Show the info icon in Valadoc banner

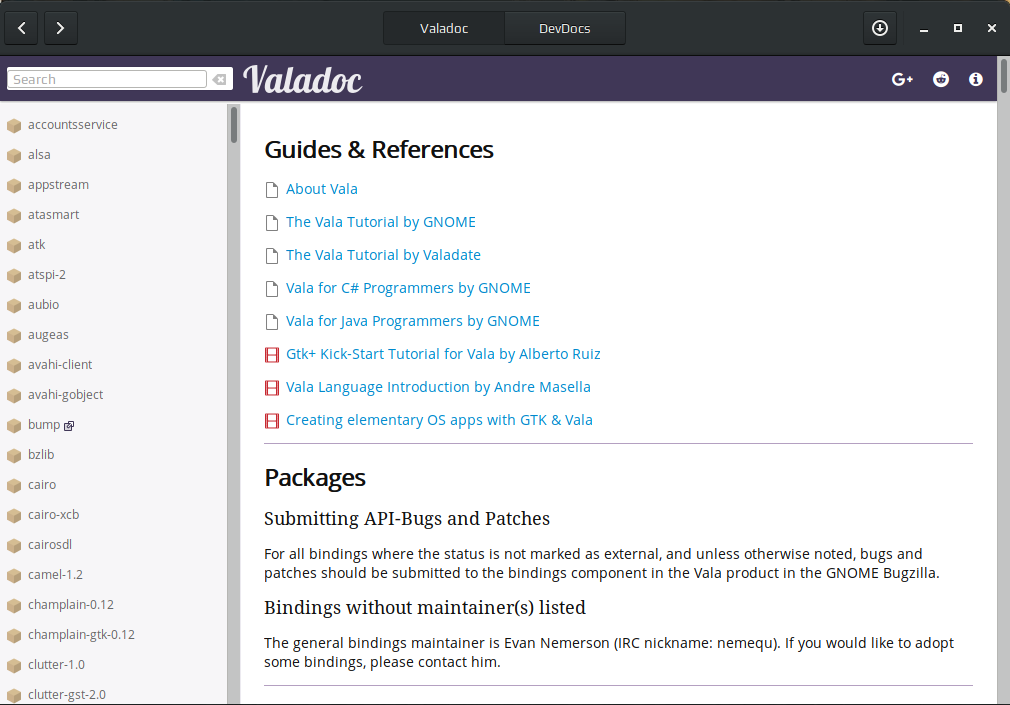click(x=976, y=79)
